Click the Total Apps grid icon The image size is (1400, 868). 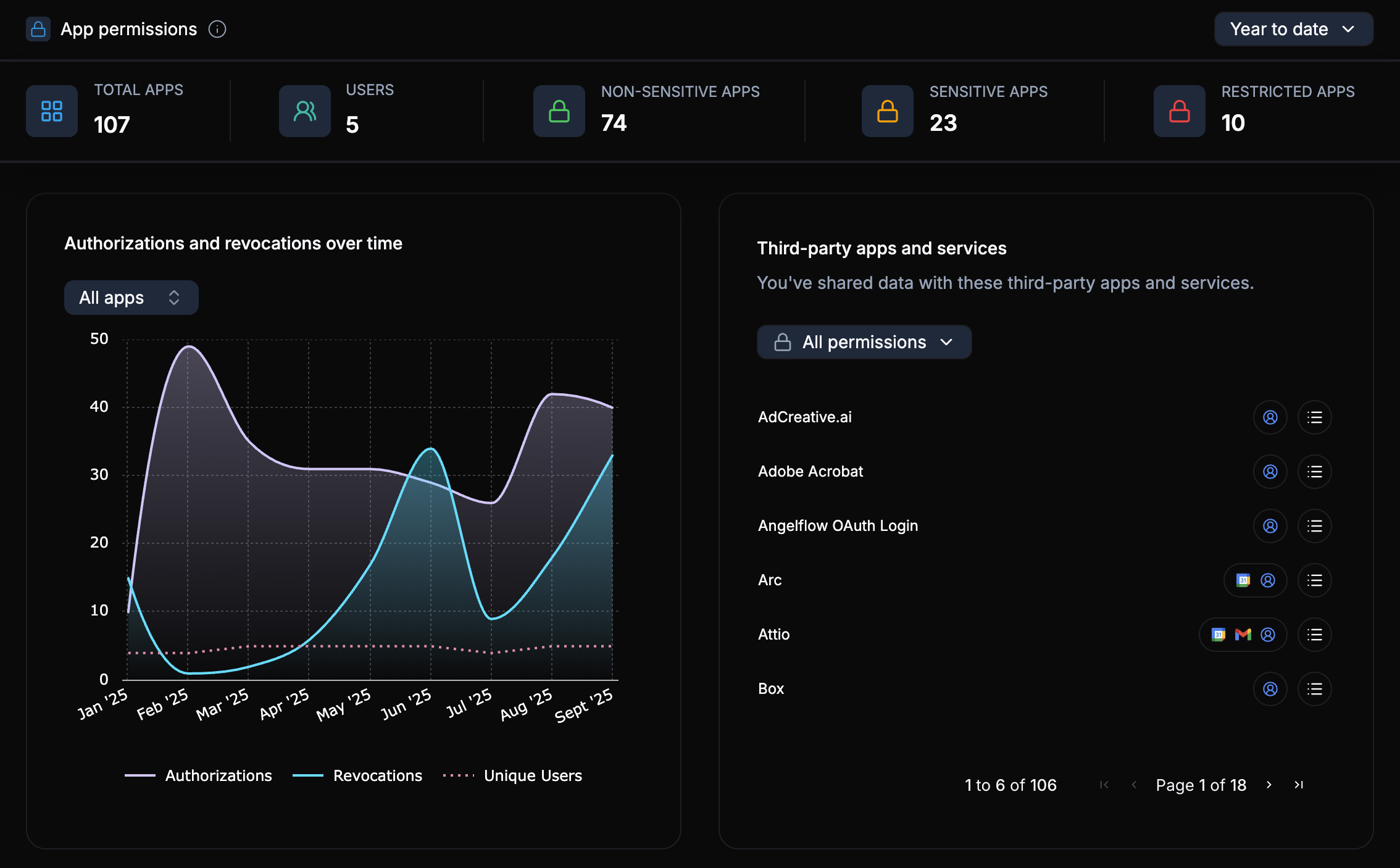tap(51, 111)
